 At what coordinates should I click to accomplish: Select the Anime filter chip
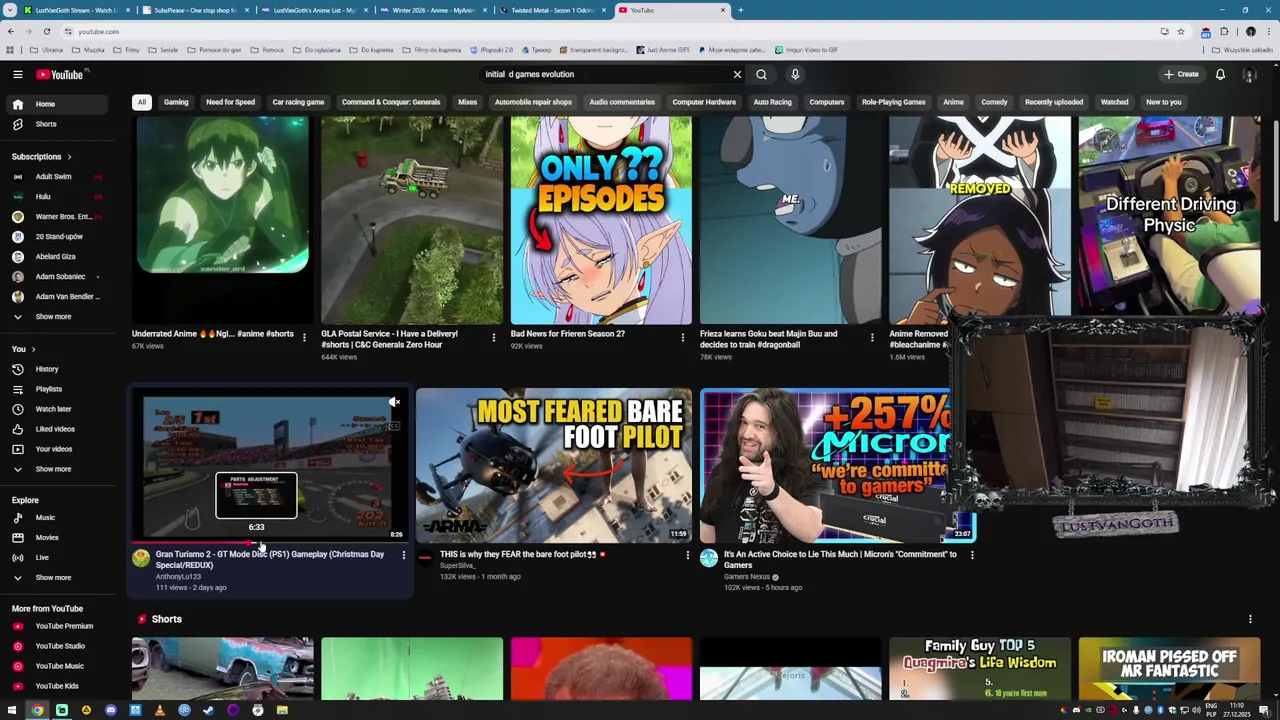point(953,102)
